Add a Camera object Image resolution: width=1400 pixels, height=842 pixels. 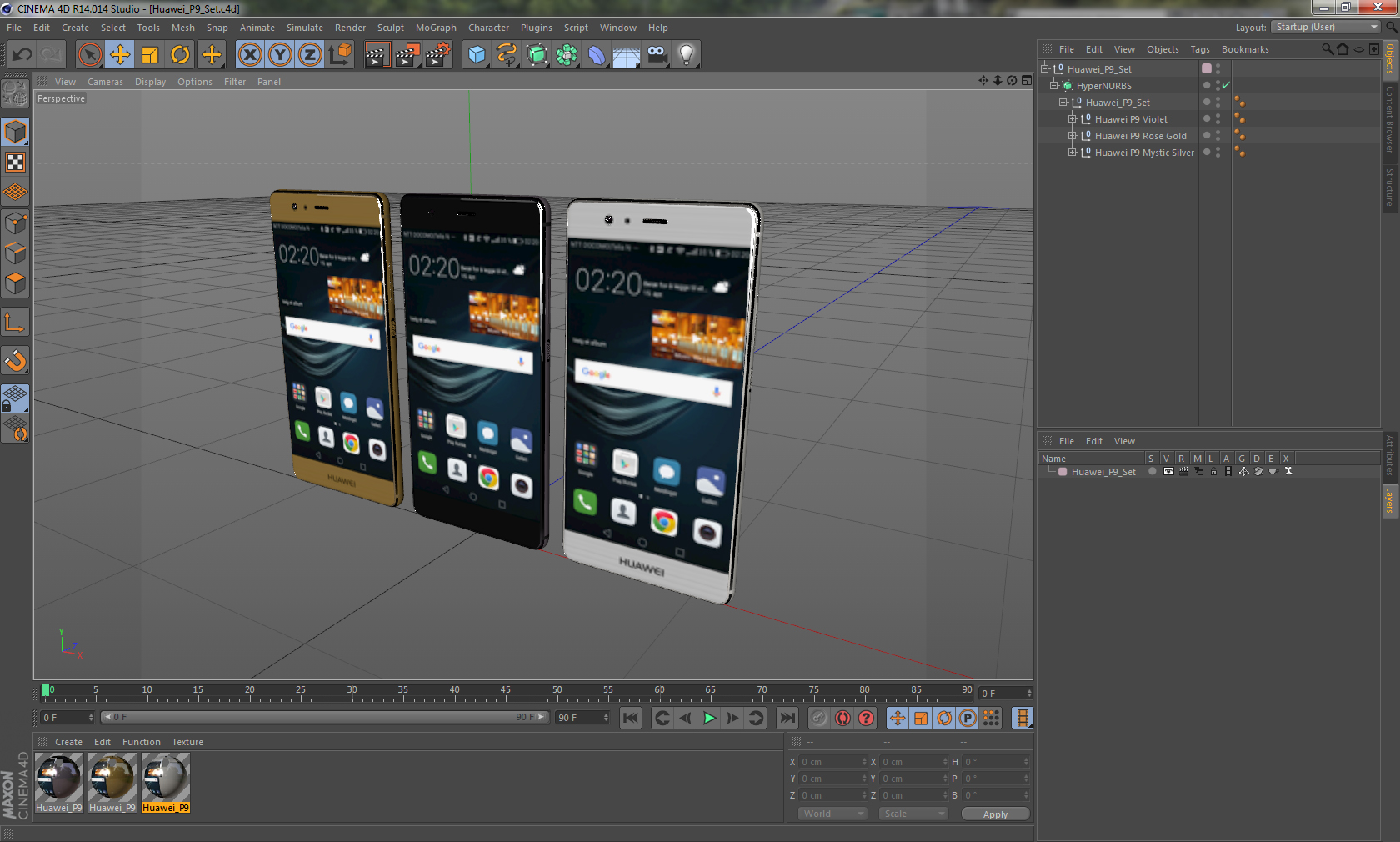(657, 55)
